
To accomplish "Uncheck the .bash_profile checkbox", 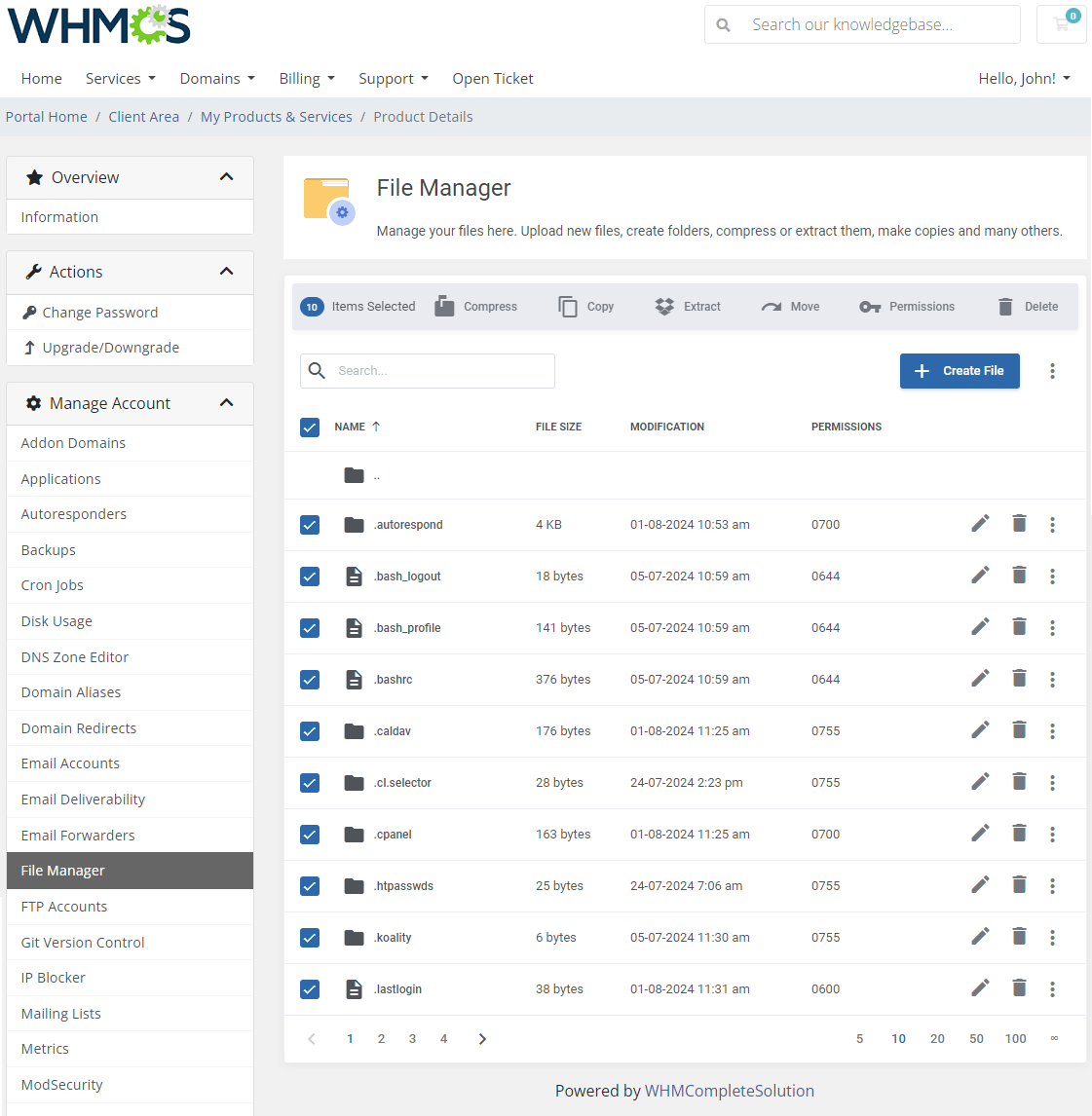I will 310,628.
